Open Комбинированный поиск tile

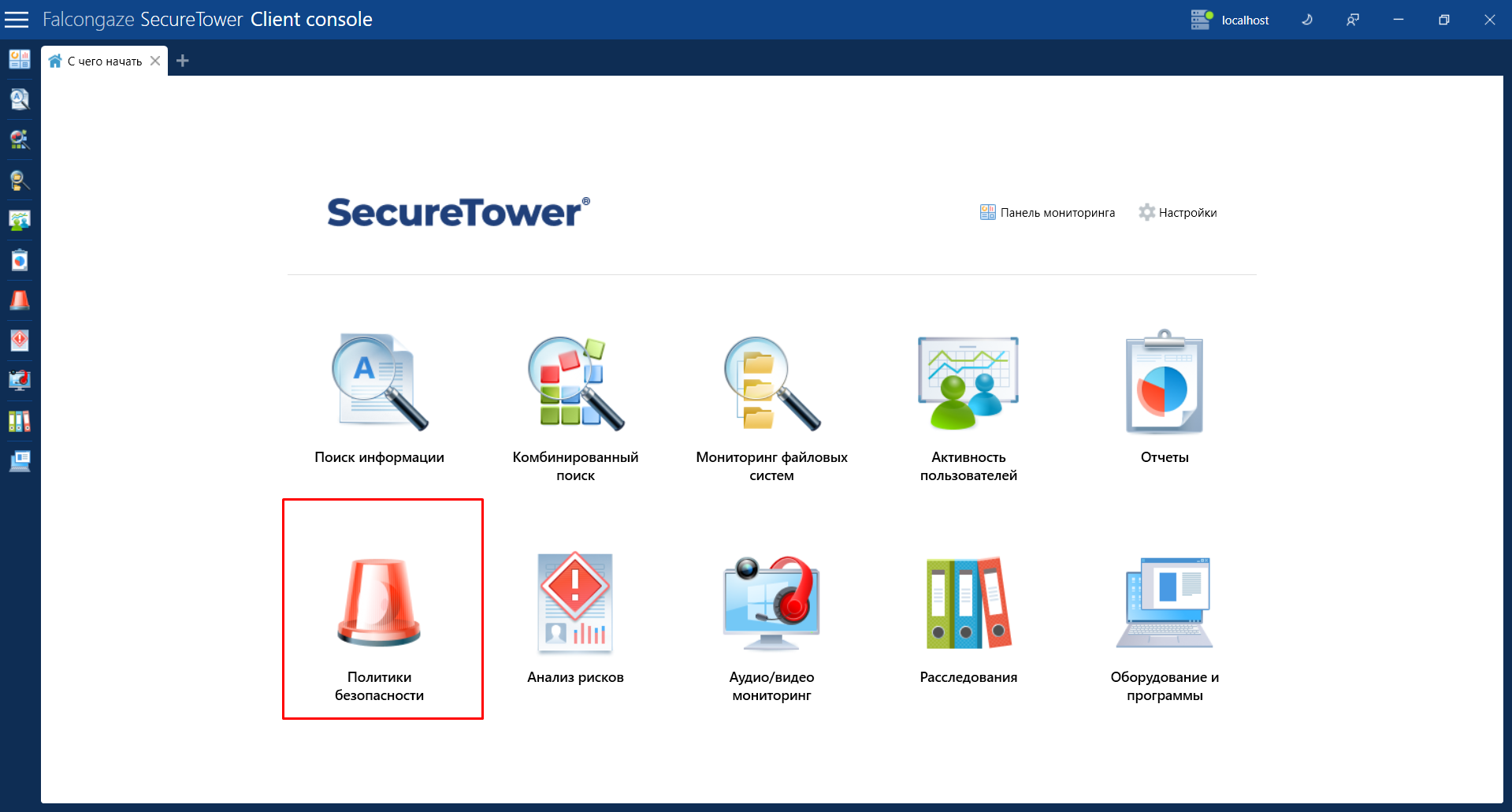(x=576, y=407)
